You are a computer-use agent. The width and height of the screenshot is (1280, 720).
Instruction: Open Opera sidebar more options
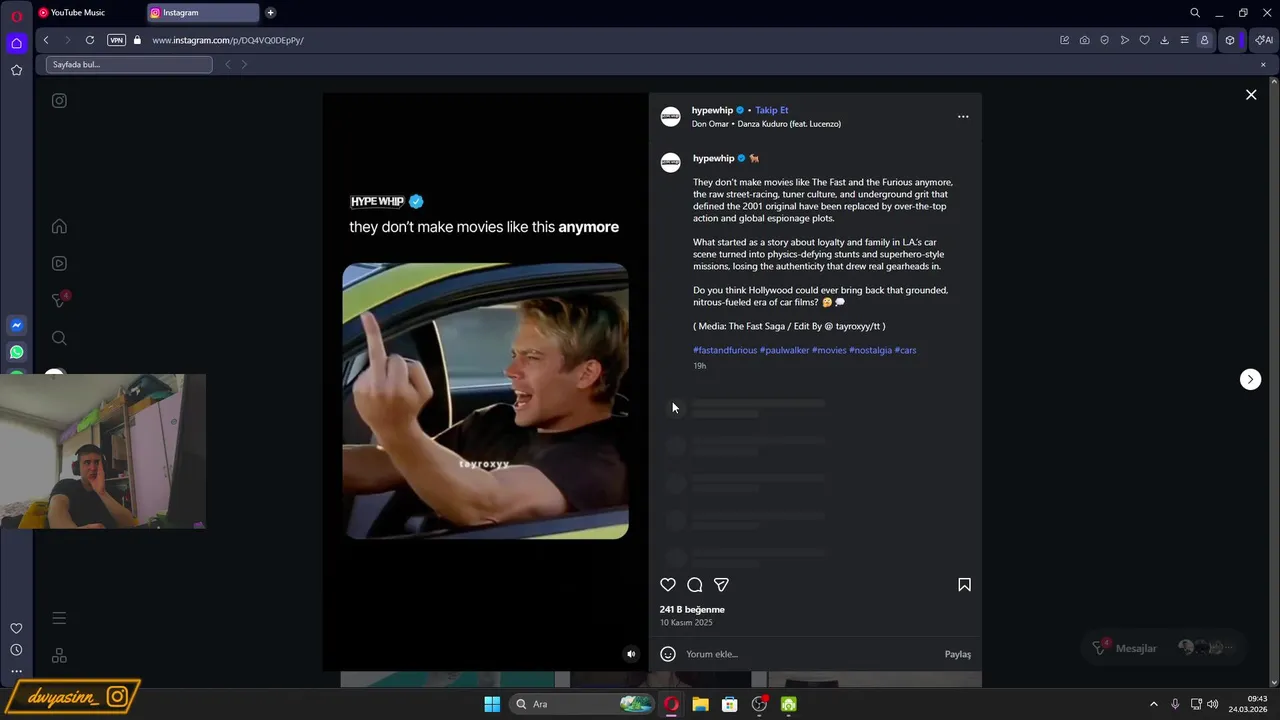pyautogui.click(x=16, y=671)
